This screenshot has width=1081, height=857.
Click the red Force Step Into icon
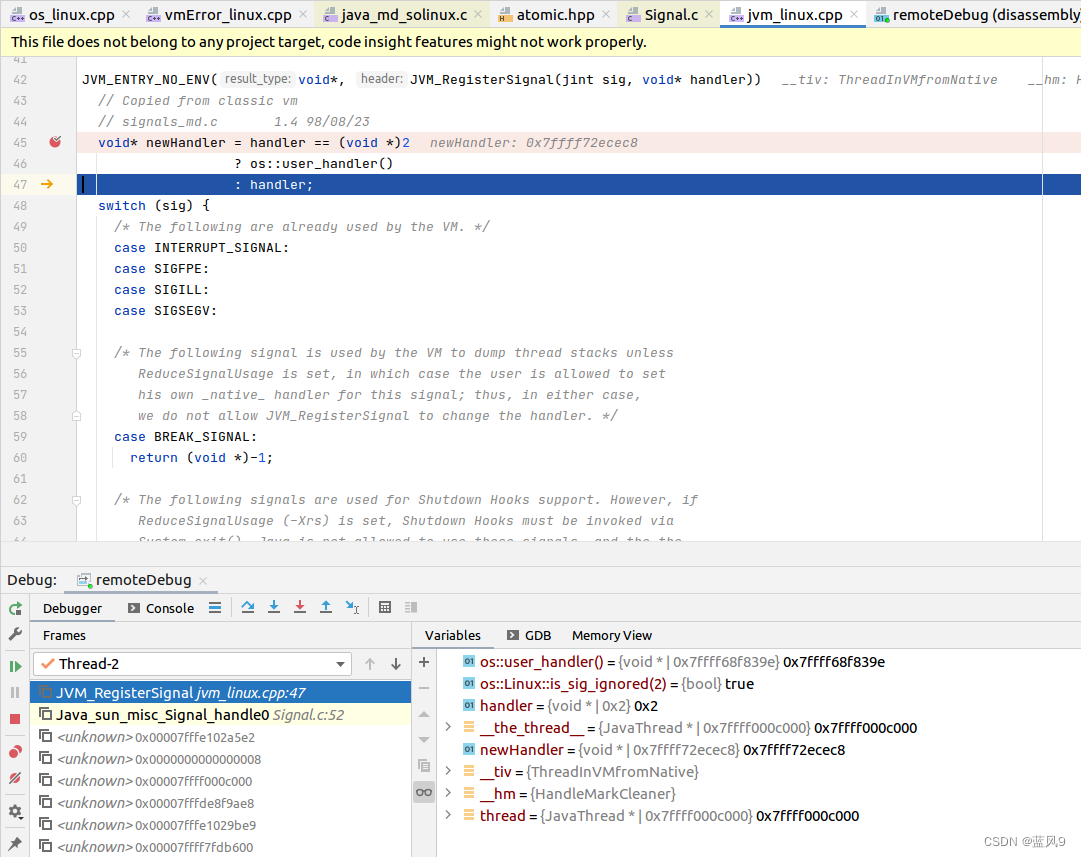coord(300,607)
